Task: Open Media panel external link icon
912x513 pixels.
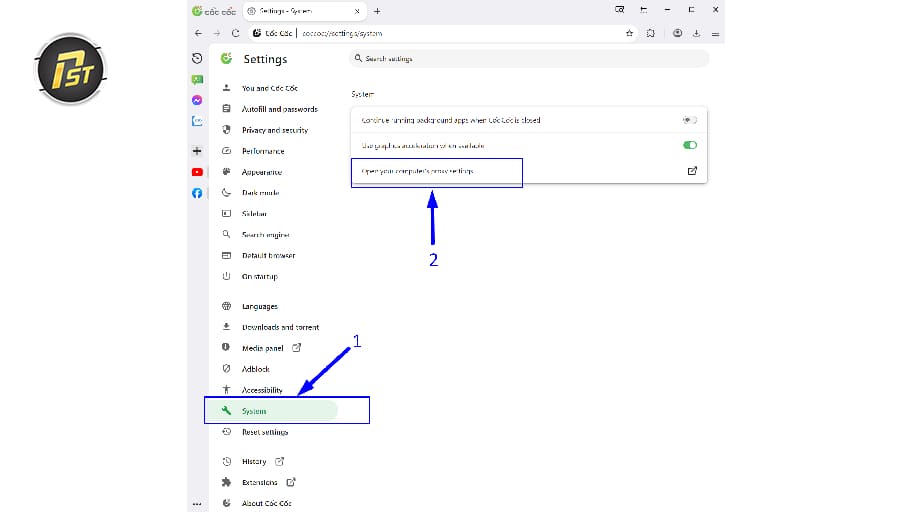Action: click(x=297, y=348)
